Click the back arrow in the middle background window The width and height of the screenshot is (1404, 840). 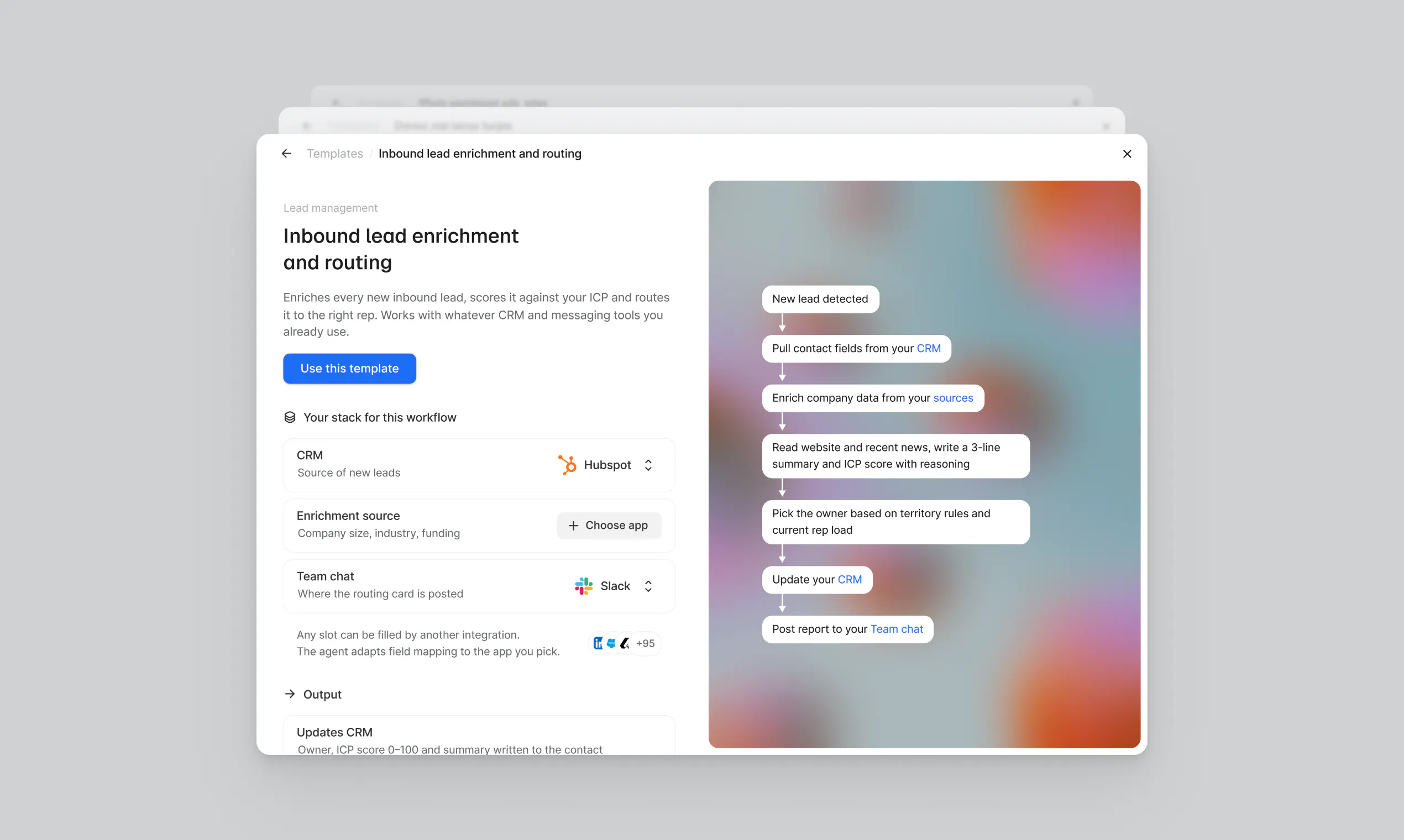[306, 125]
